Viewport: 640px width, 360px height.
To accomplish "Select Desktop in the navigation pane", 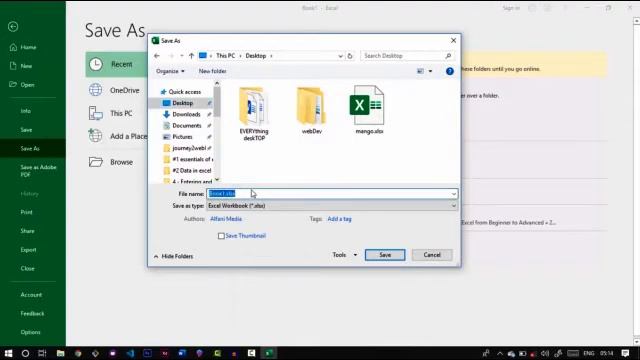I will pos(182,103).
